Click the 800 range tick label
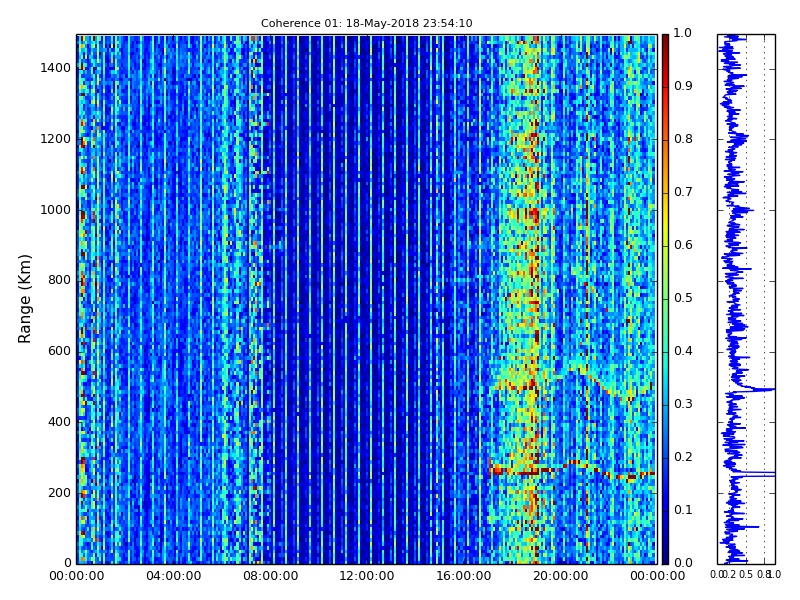 pyautogui.click(x=59, y=280)
